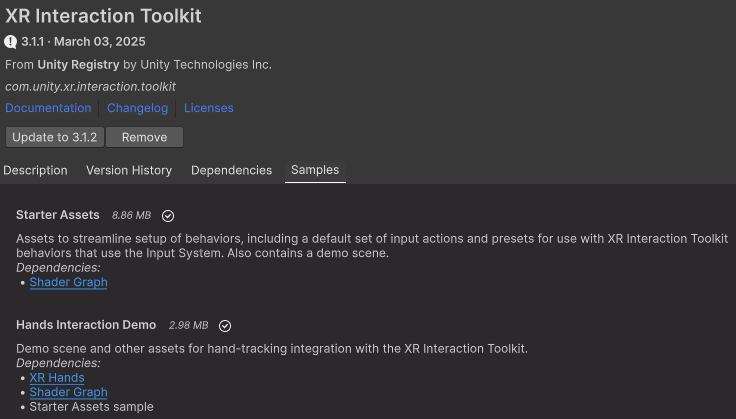Click the Starter Assets sample heading
The height and width of the screenshot is (419, 736).
click(58, 215)
